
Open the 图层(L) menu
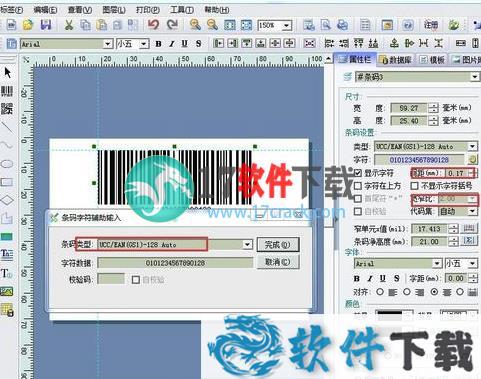click(114, 10)
